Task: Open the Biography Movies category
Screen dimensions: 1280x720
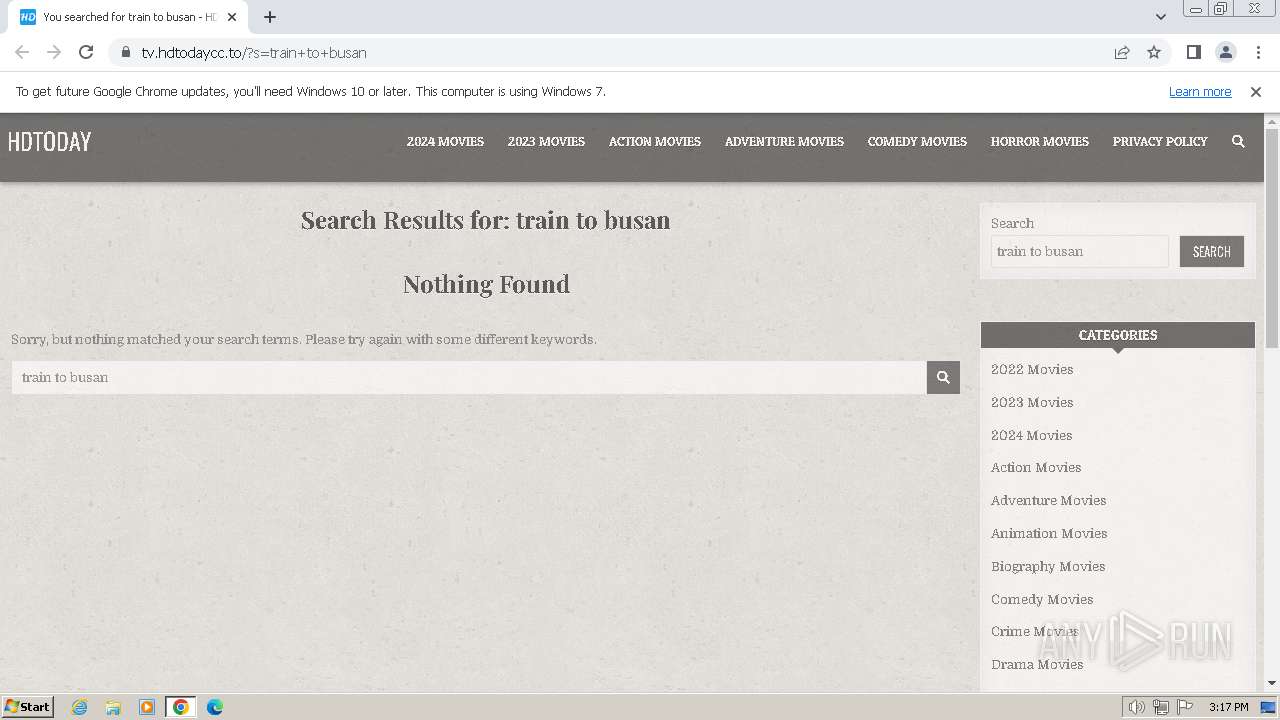Action: click(x=1048, y=566)
